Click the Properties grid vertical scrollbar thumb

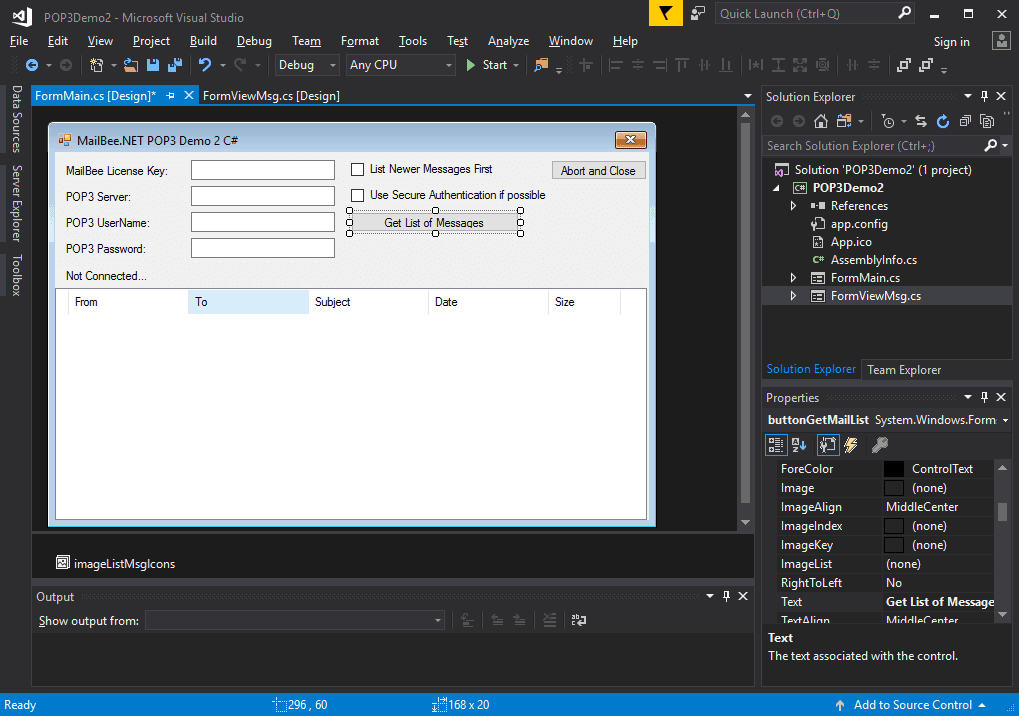click(x=1003, y=511)
